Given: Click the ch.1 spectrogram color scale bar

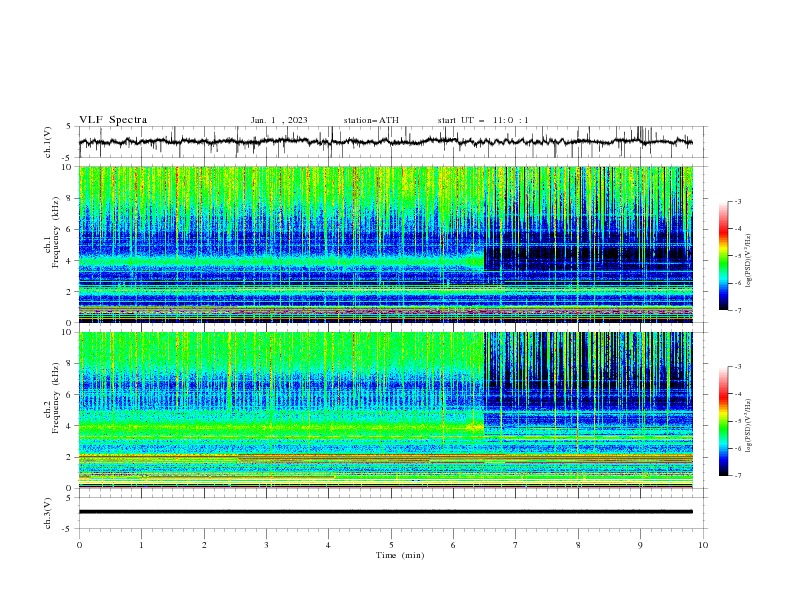Looking at the screenshot, I should [x=723, y=255].
